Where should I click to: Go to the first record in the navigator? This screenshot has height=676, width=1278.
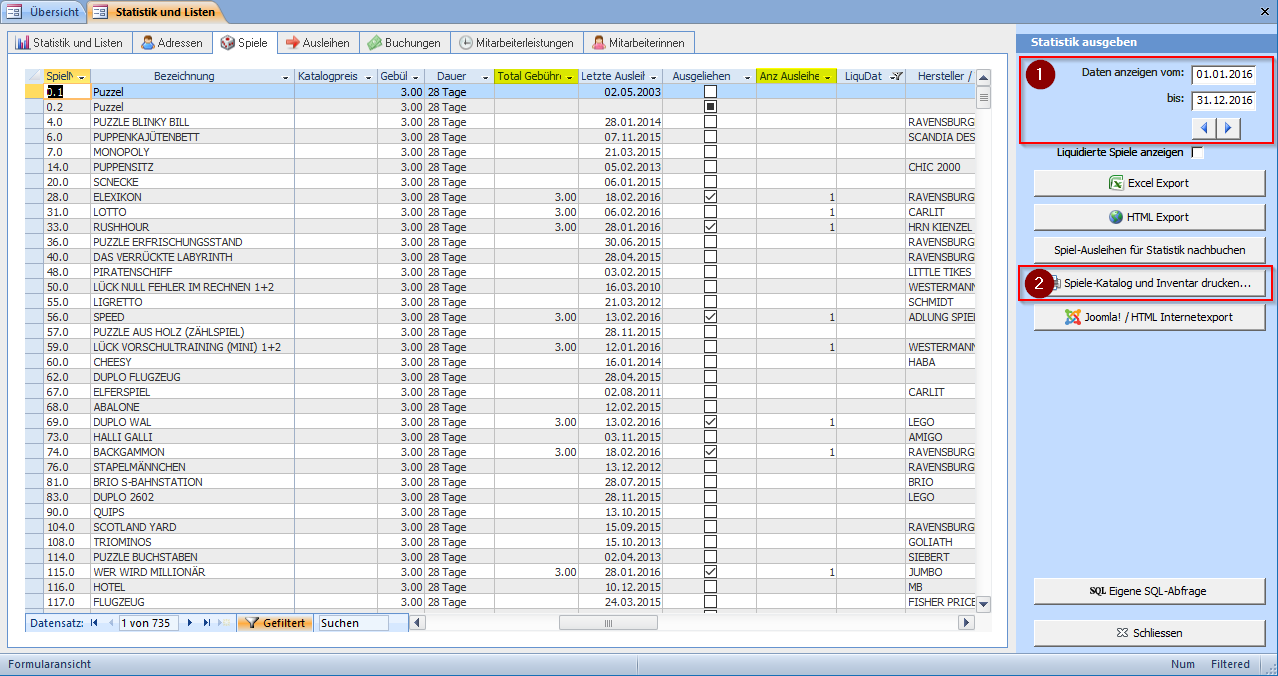[x=94, y=623]
